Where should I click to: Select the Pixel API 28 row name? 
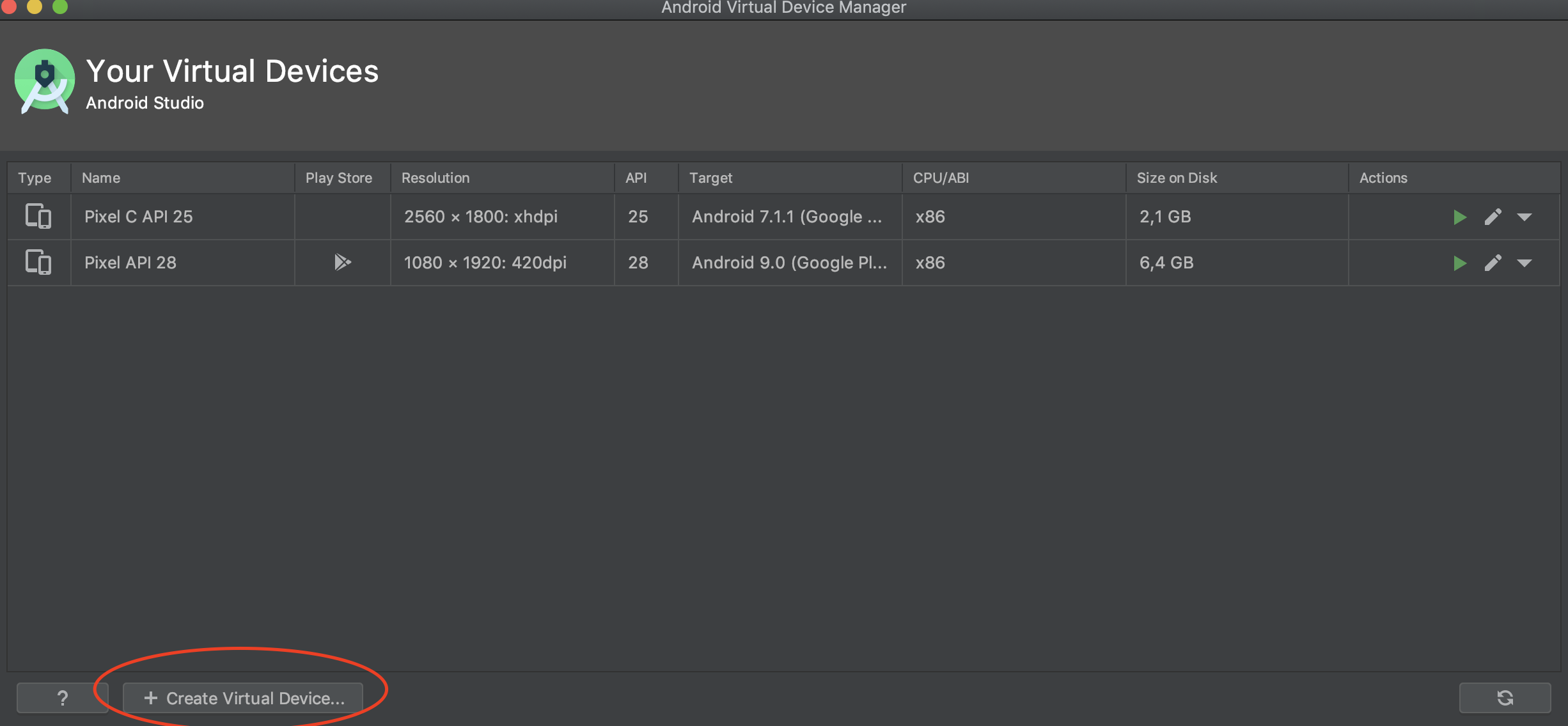[x=130, y=263]
